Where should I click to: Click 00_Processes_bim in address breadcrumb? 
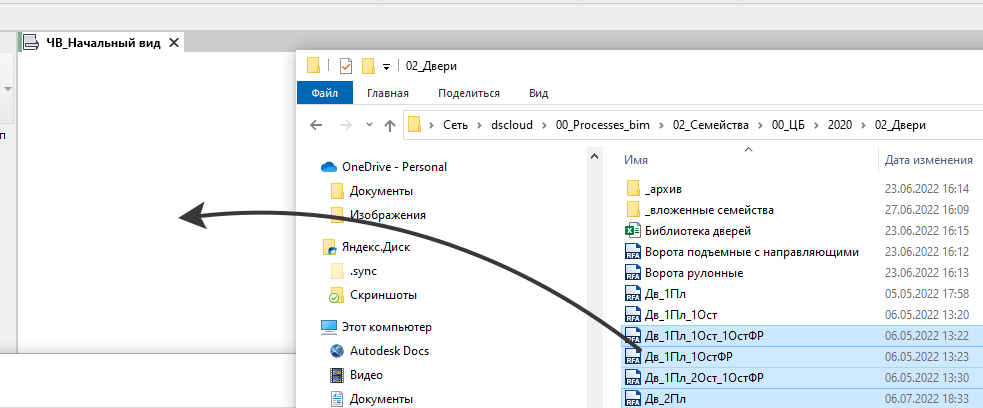tap(602, 125)
